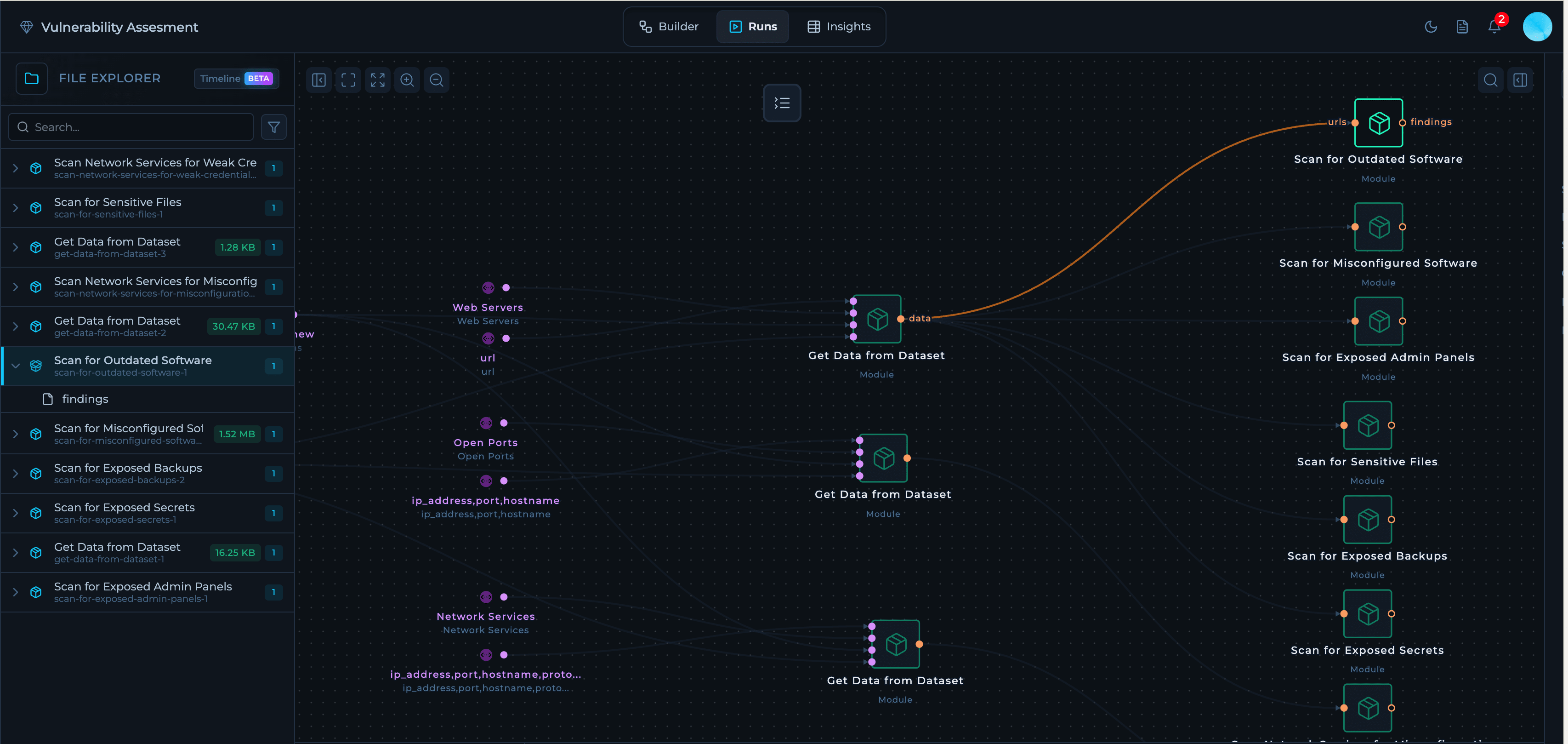The height and width of the screenshot is (744, 1568).
Task: Collapse the left sidebar panel icon
Action: 319,80
